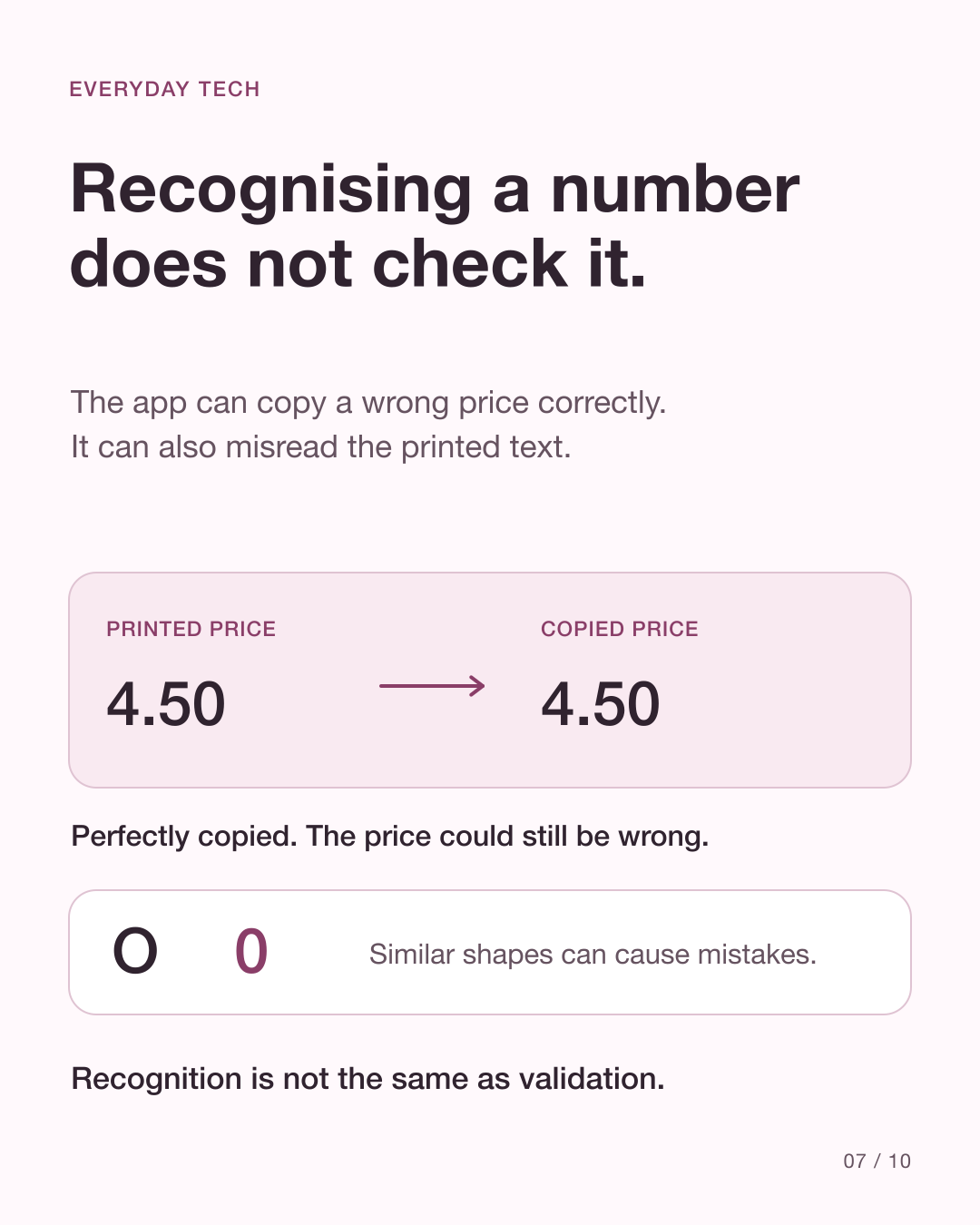Viewport: 980px width, 1225px height.
Task: Click the purple zero digit
Action: click(x=251, y=952)
